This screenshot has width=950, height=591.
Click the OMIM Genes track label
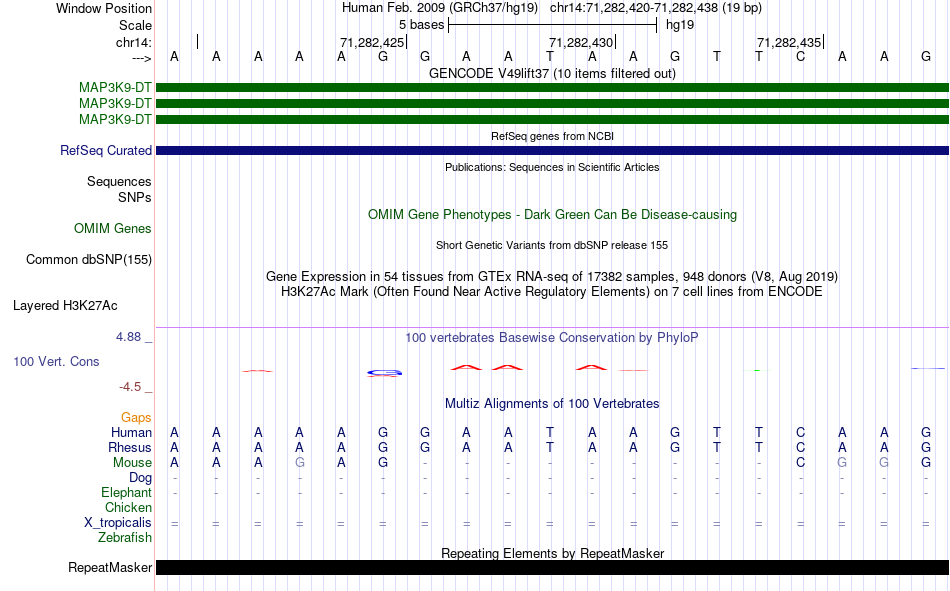[113, 229]
